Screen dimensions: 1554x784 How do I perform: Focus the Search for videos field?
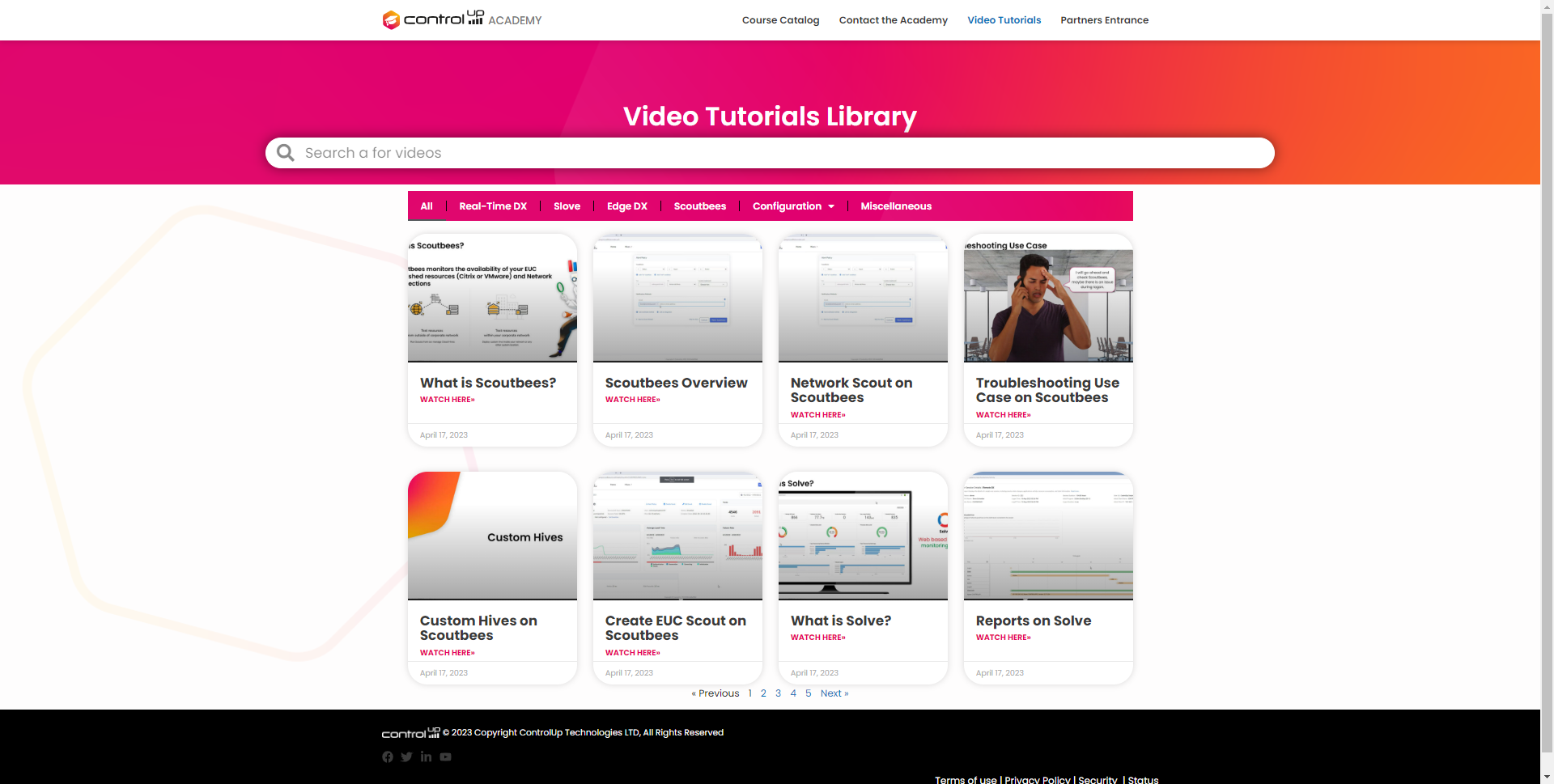tap(770, 153)
